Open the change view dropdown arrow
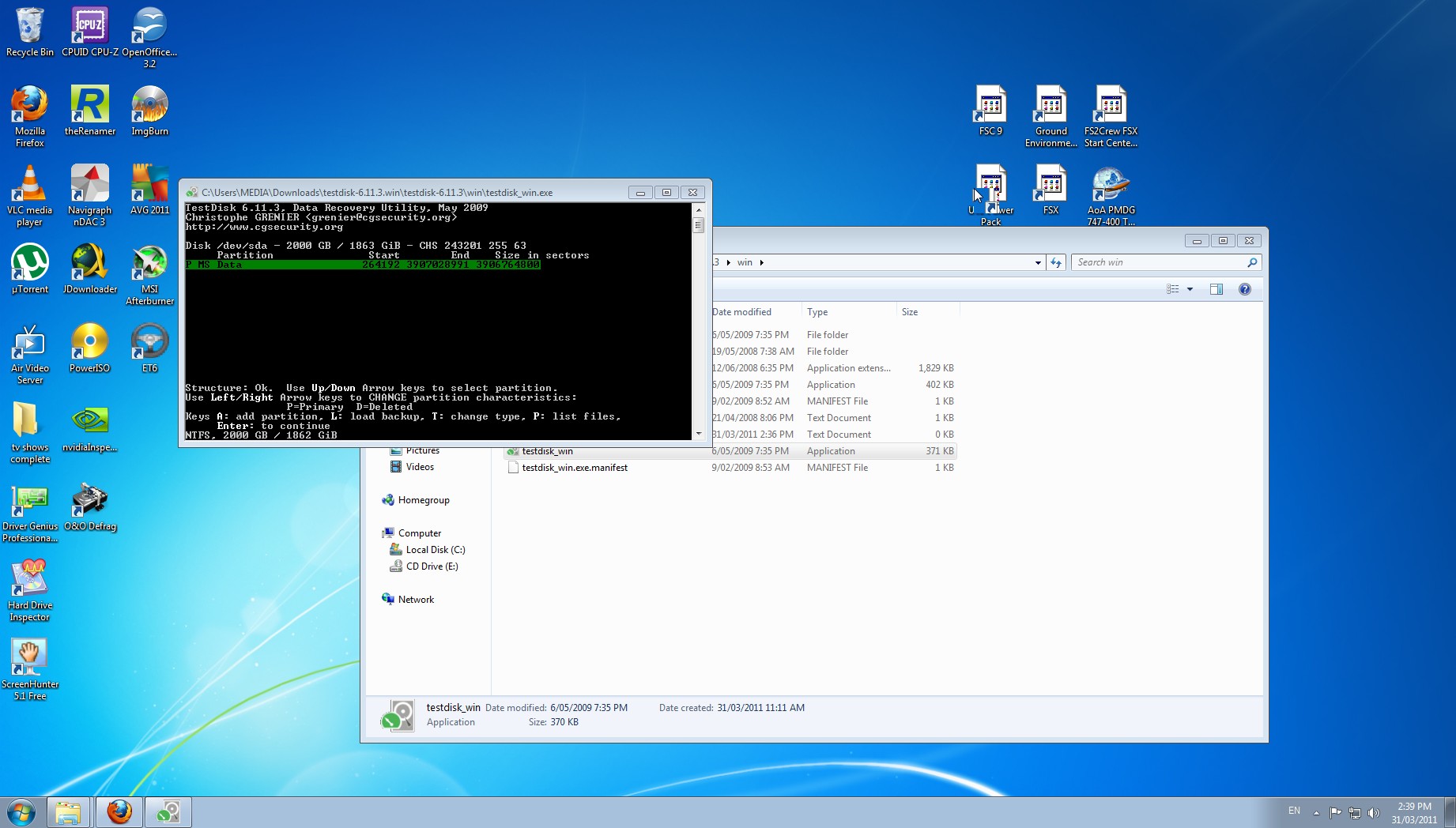This screenshot has height=828, width=1456. pos(1190,289)
